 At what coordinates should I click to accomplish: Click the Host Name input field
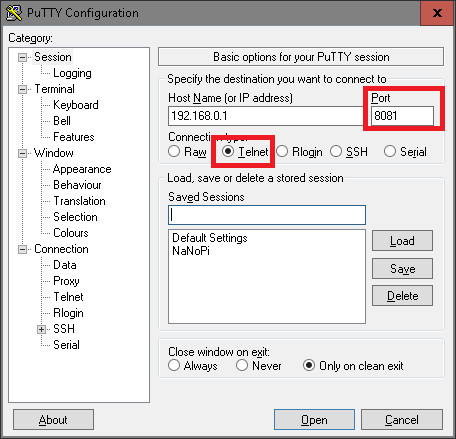point(266,116)
